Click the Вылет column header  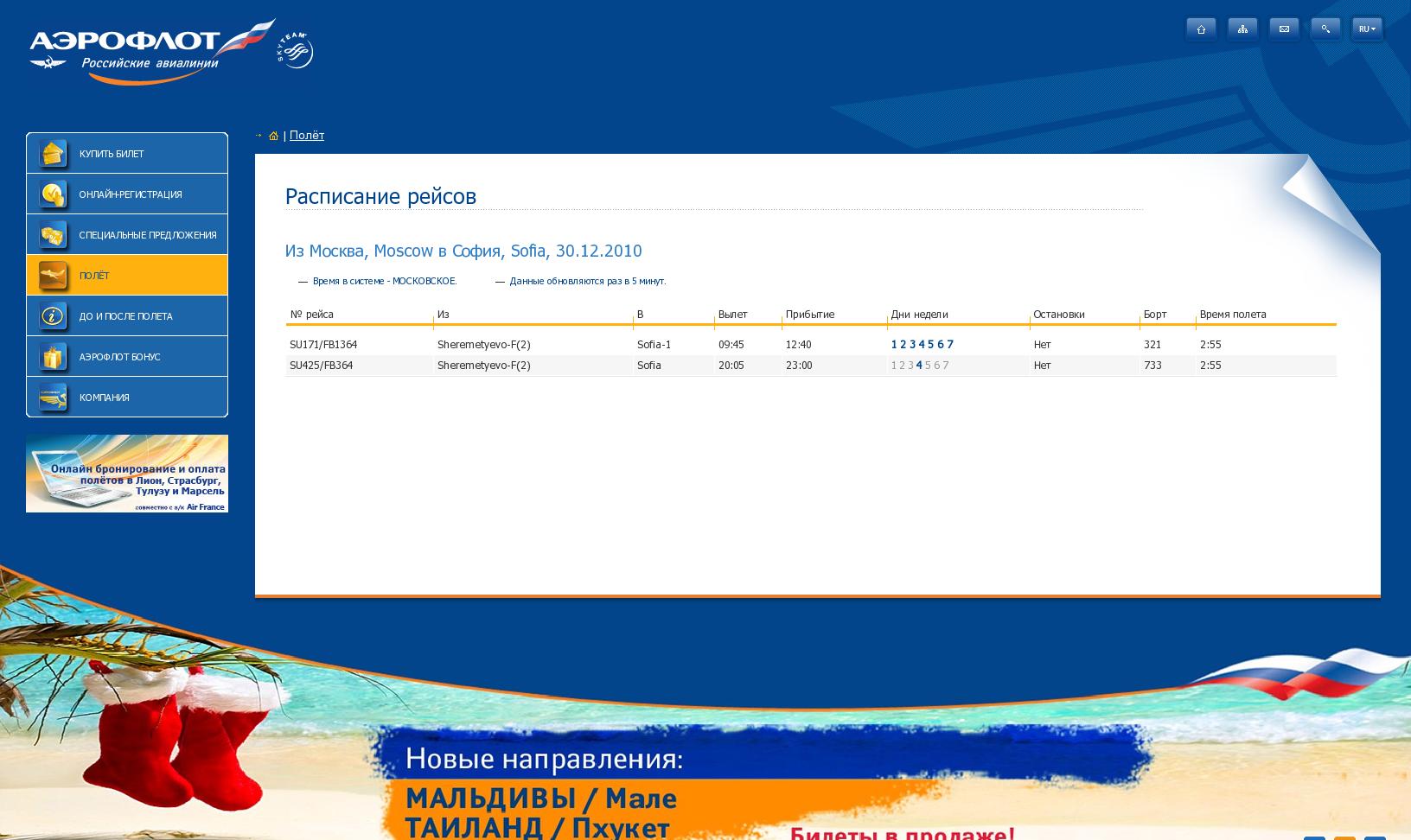coord(732,314)
